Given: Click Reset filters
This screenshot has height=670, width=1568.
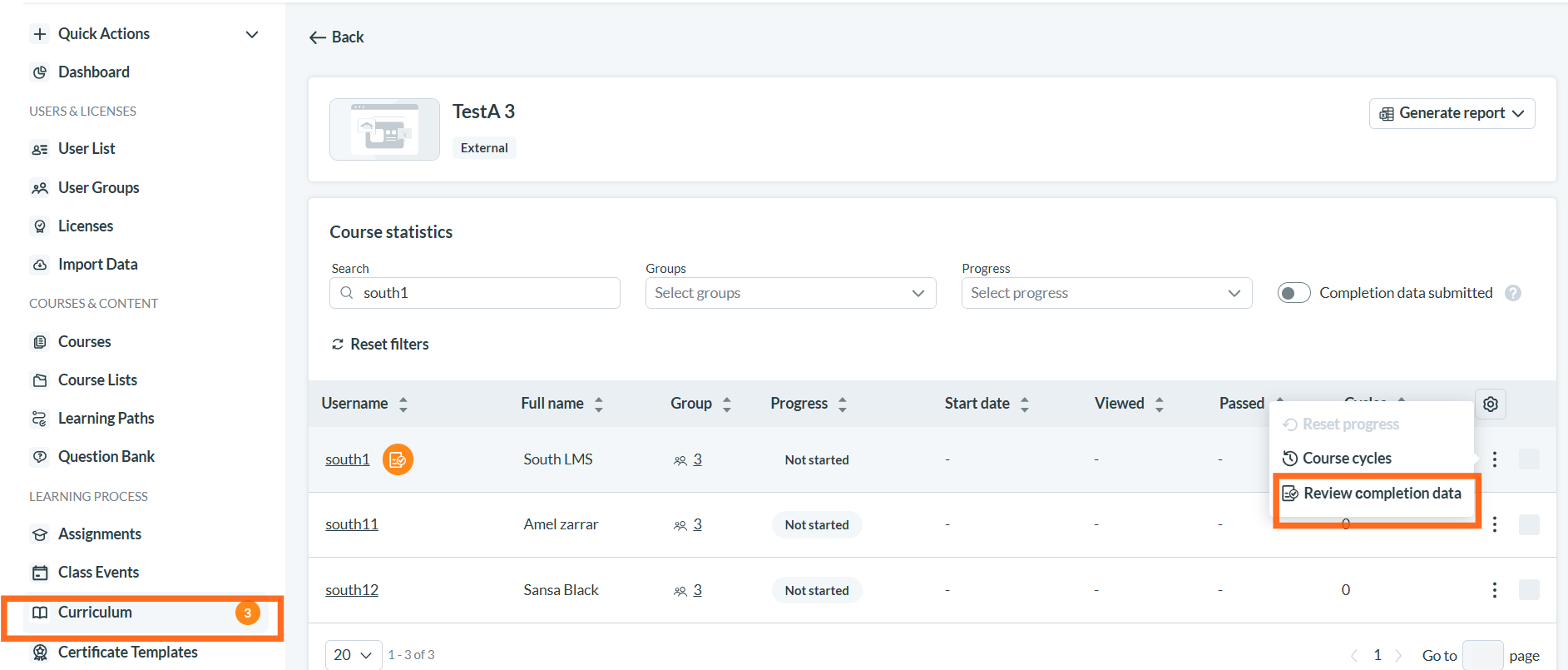Looking at the screenshot, I should [380, 345].
